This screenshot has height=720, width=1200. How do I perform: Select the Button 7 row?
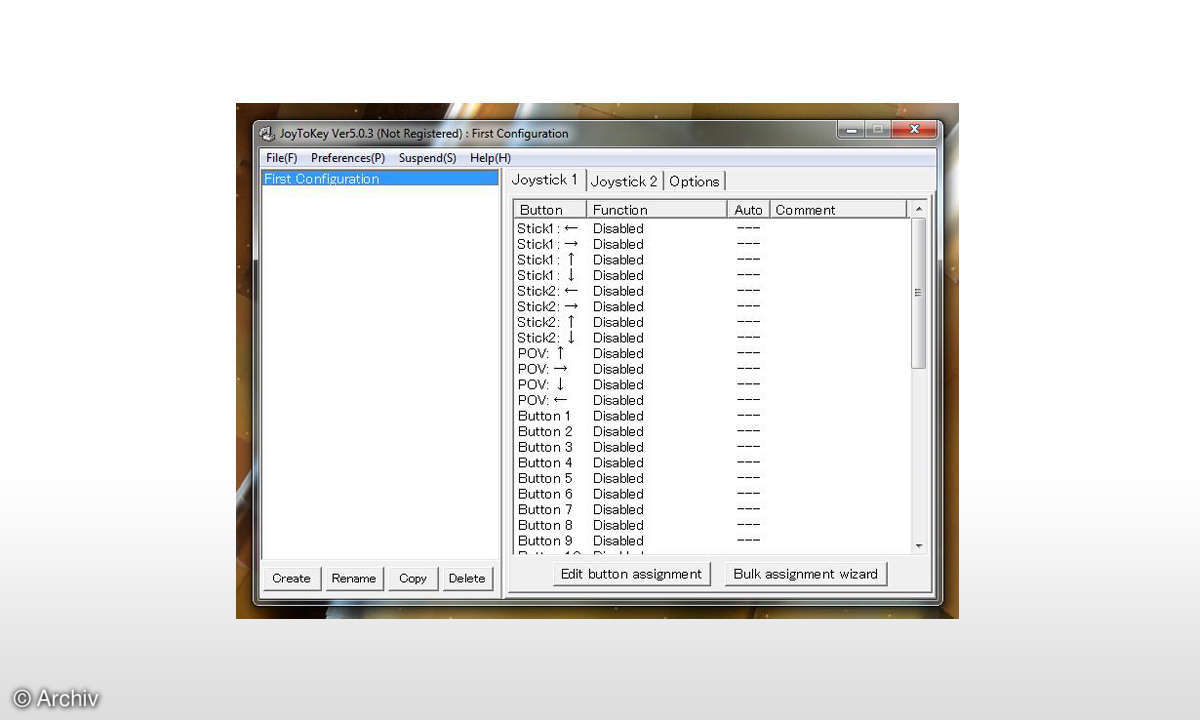pos(712,510)
